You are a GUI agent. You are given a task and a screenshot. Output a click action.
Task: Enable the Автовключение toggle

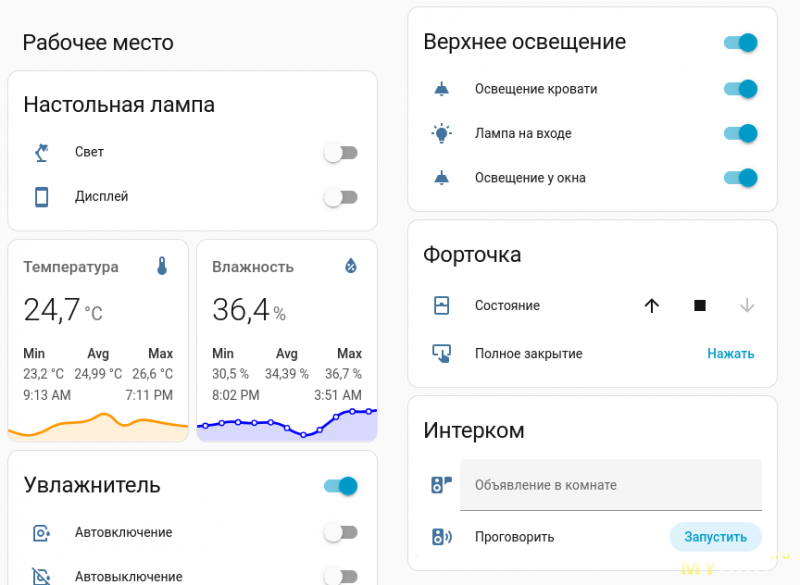click(x=340, y=533)
